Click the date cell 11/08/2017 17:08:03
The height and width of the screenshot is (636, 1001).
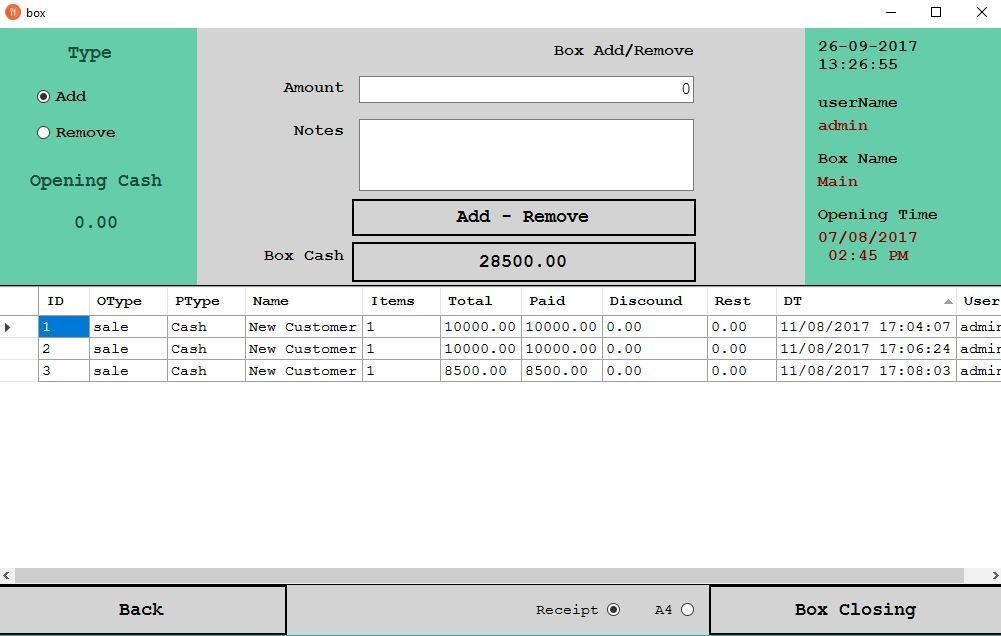click(866, 371)
